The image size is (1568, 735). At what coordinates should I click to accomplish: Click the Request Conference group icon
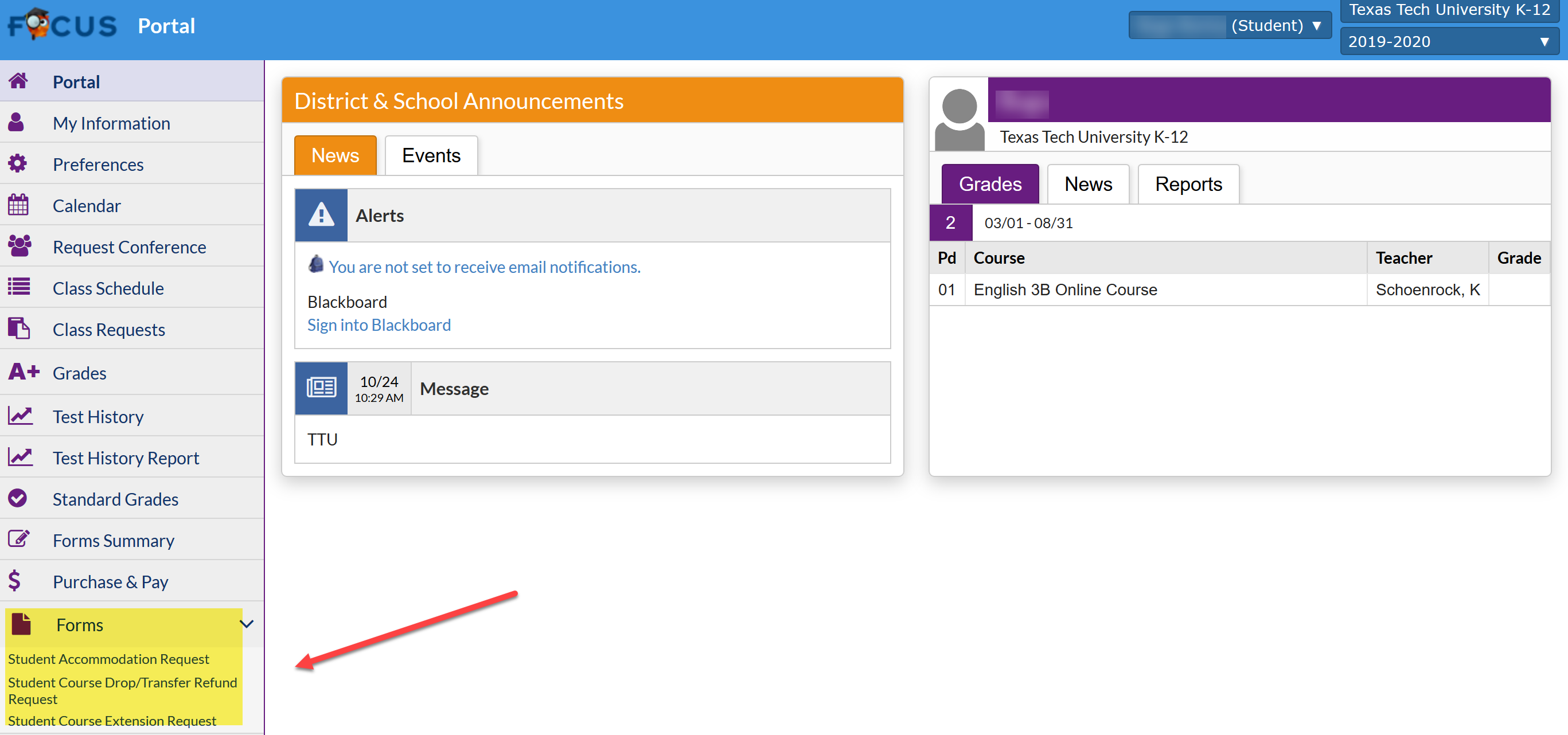click(x=19, y=246)
